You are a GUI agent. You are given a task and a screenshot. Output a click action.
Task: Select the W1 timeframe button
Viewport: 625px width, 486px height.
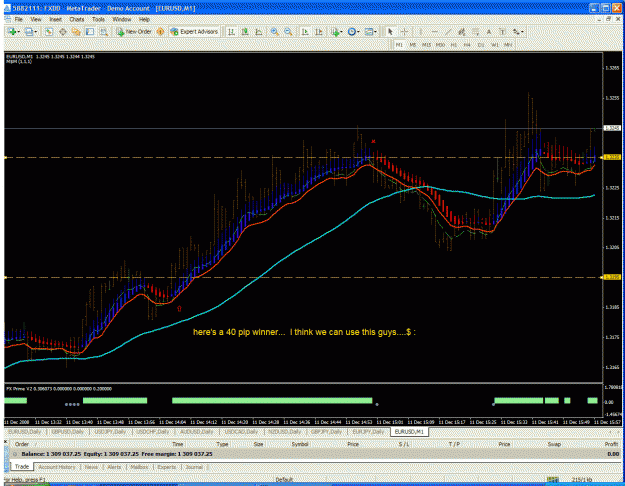pos(495,45)
